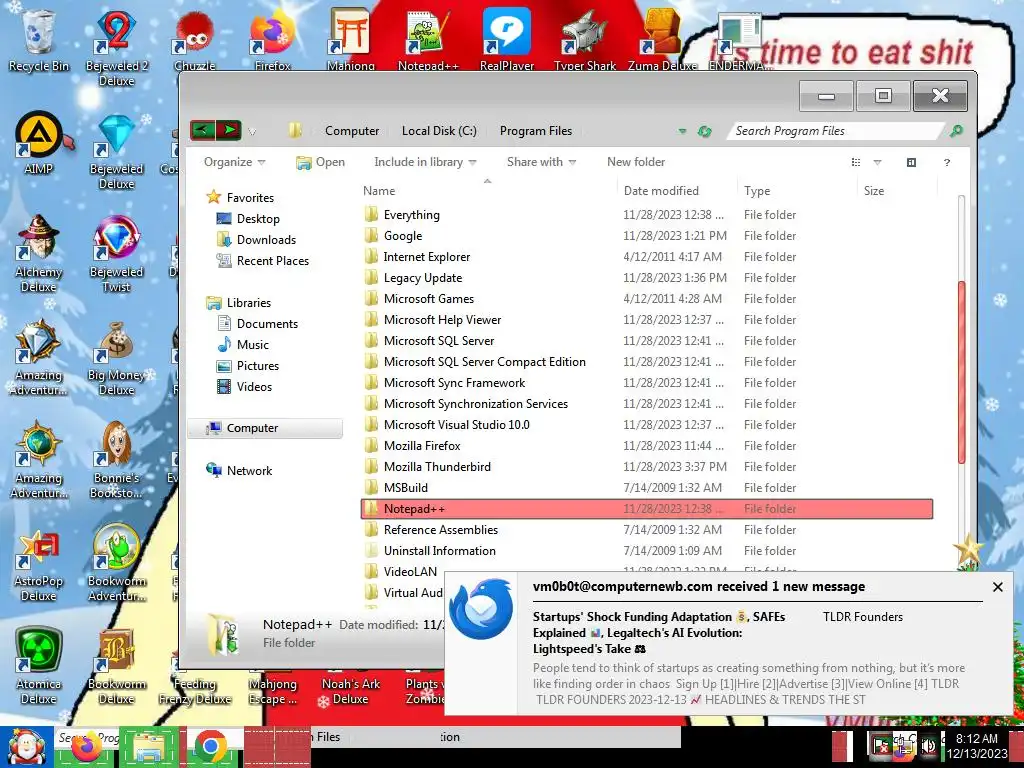Open Zuma Deluxe desktop shortcut
This screenshot has width=1024, height=768.
coord(662,39)
